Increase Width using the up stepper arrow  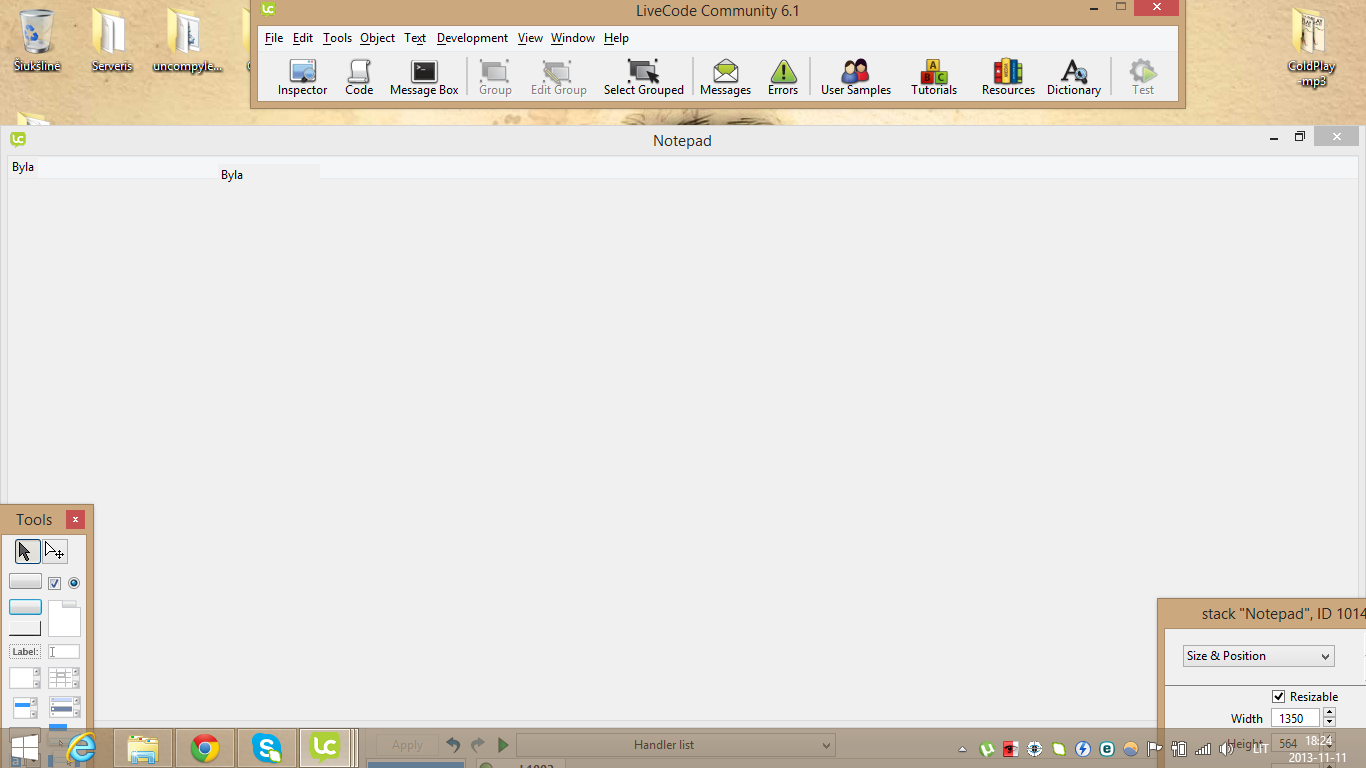[1329, 714]
